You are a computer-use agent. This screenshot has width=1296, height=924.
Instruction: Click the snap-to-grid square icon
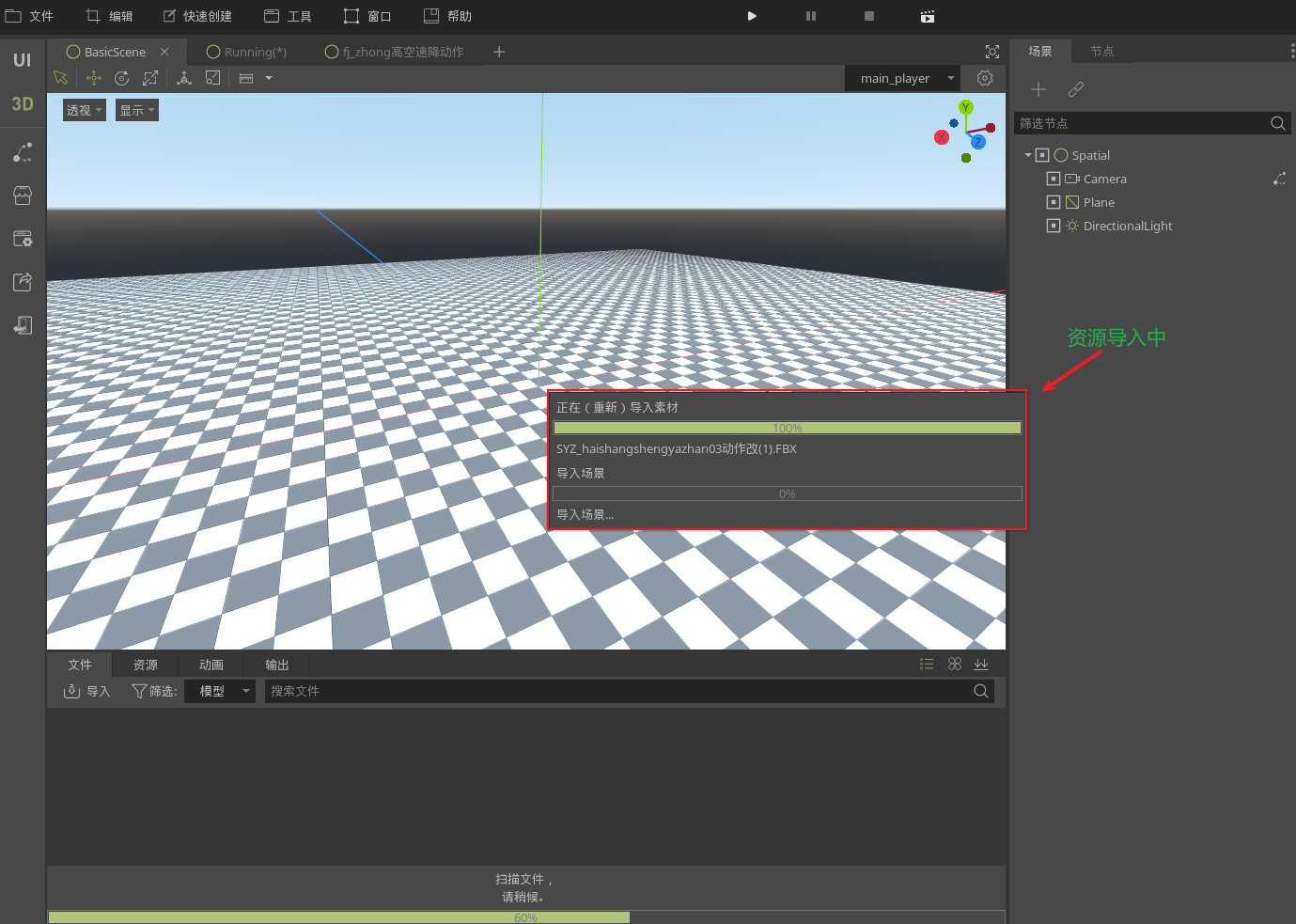[x=213, y=78]
